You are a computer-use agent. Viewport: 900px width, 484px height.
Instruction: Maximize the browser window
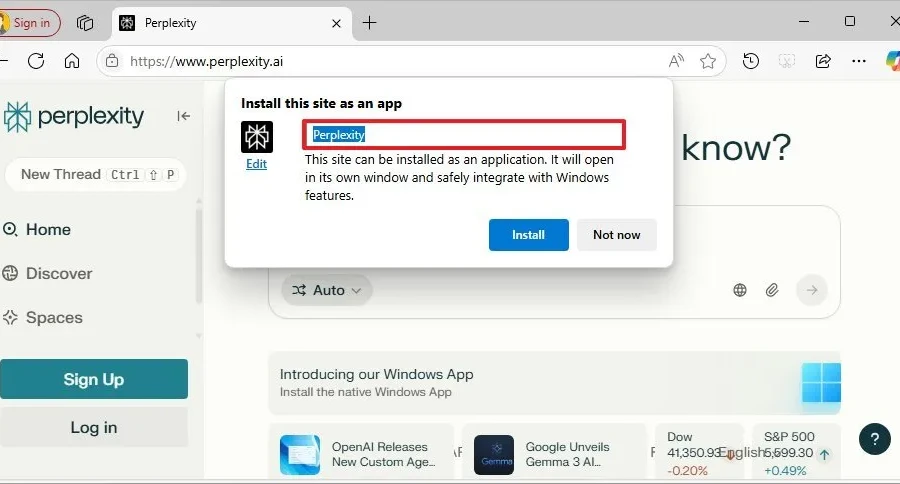point(850,22)
